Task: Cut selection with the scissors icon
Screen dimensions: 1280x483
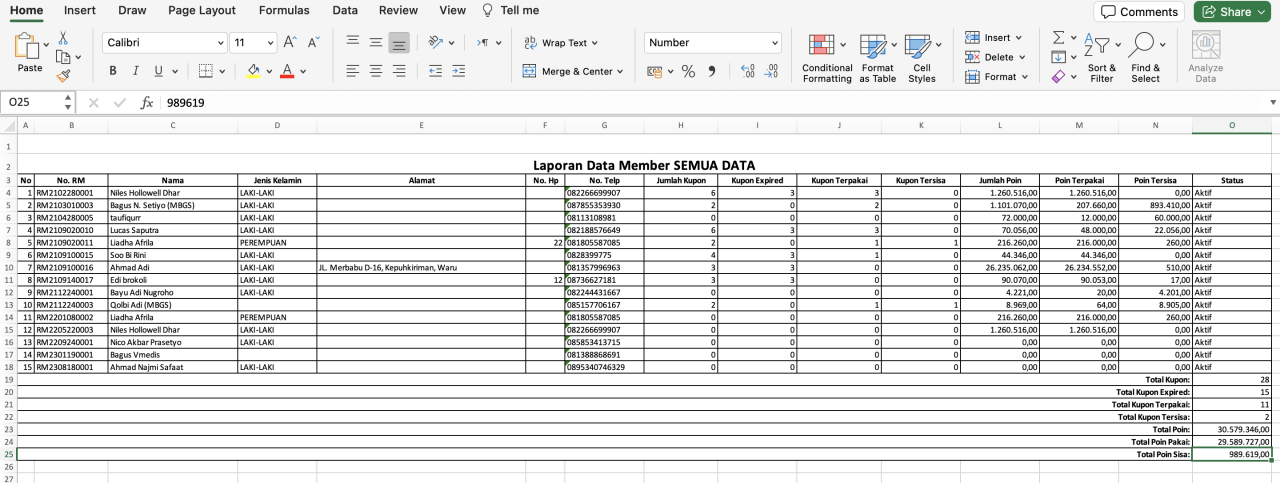Action: tap(63, 38)
